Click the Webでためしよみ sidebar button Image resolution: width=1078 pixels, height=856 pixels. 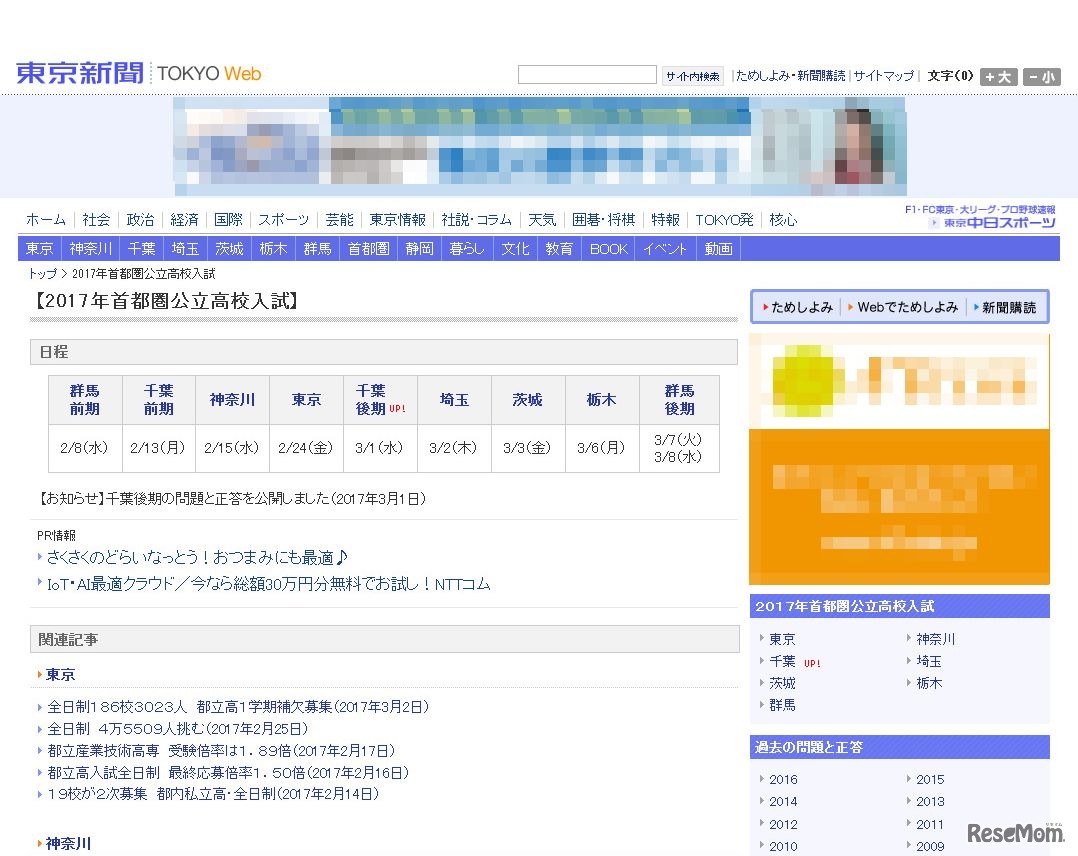901,308
